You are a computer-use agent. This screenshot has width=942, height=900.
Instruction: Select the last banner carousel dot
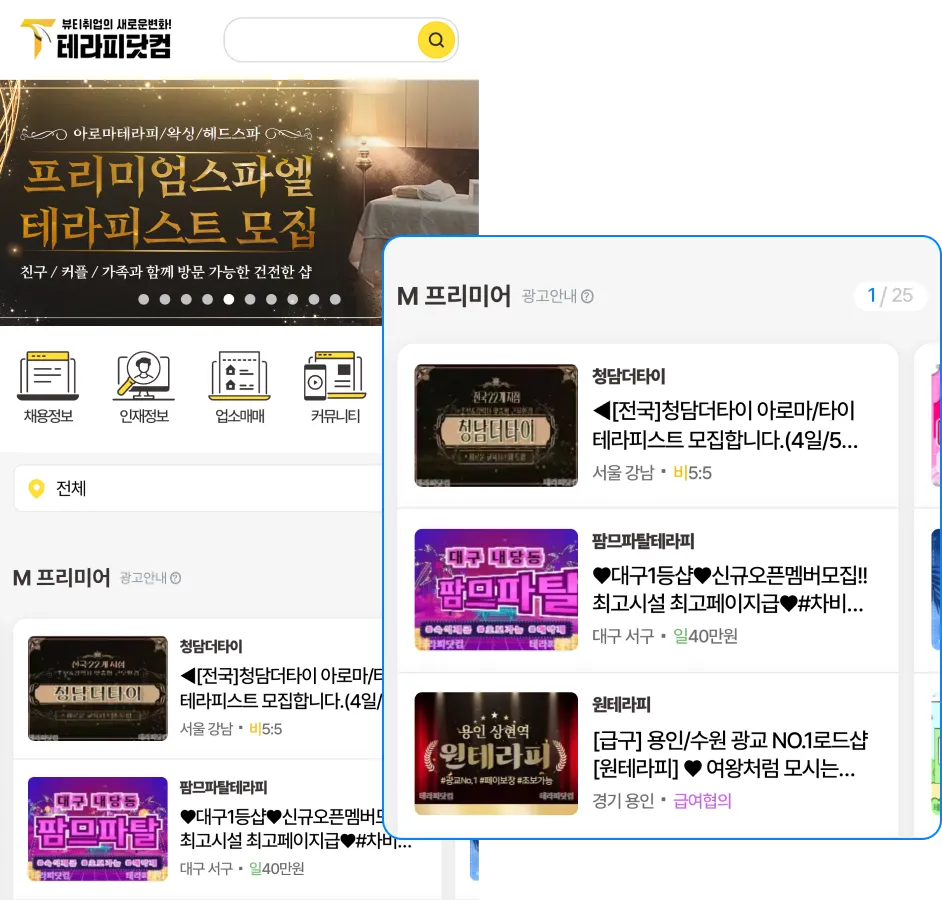pyautogui.click(x=335, y=299)
